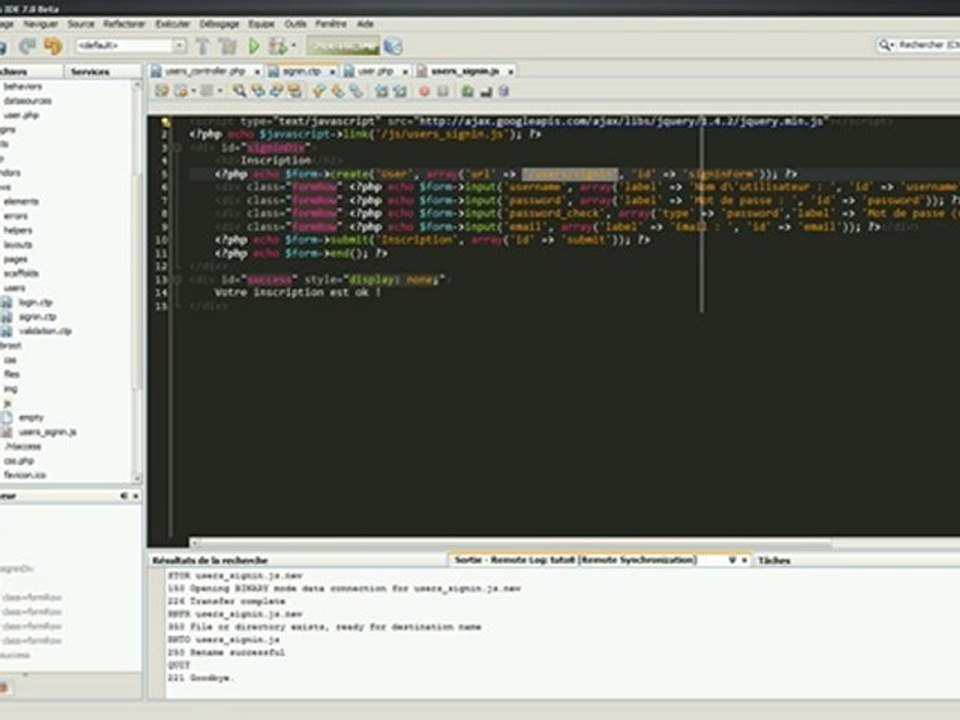Click second editor toolbar icon with arrow

tap(181, 91)
